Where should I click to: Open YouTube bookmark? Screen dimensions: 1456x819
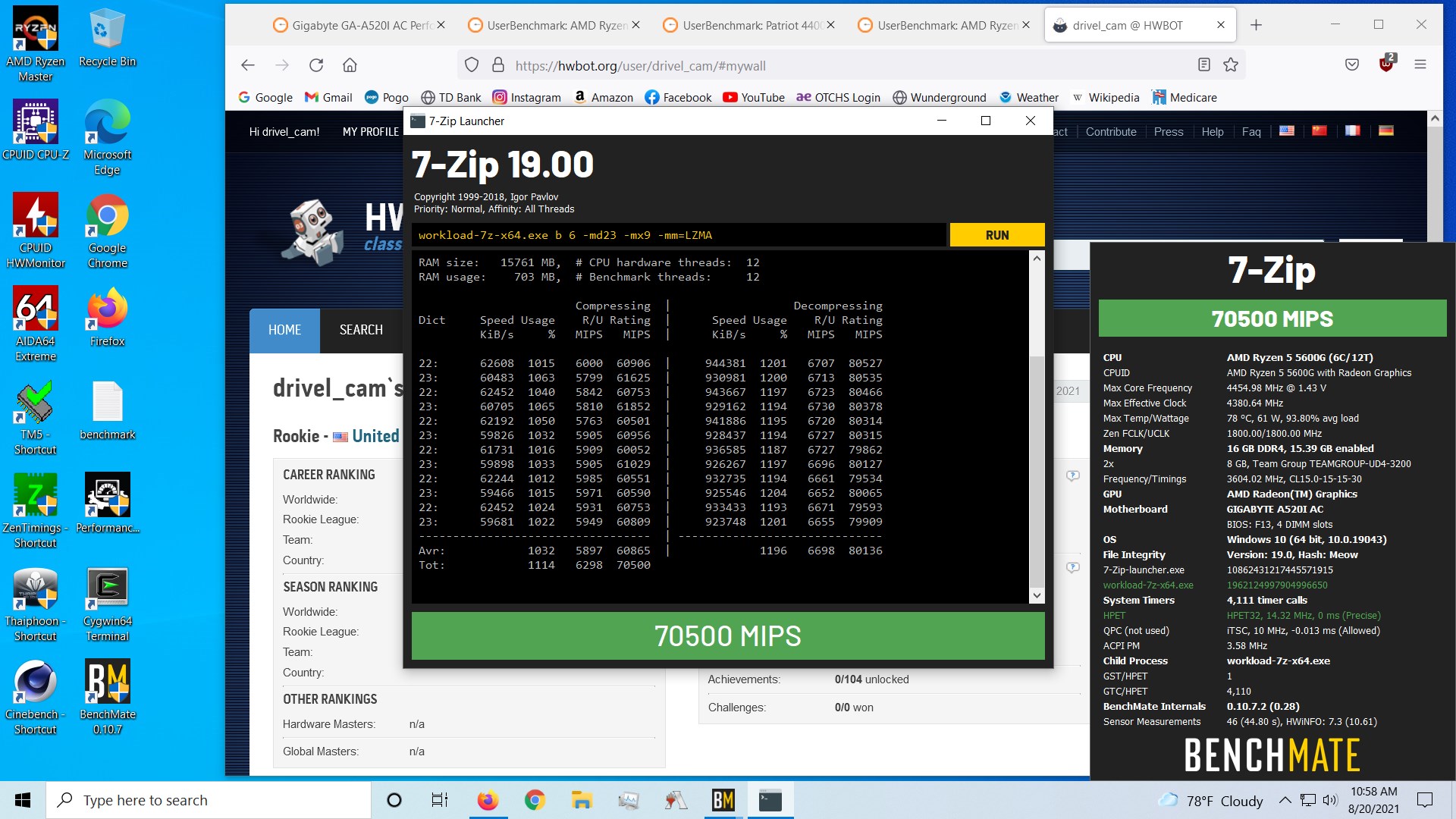[754, 97]
